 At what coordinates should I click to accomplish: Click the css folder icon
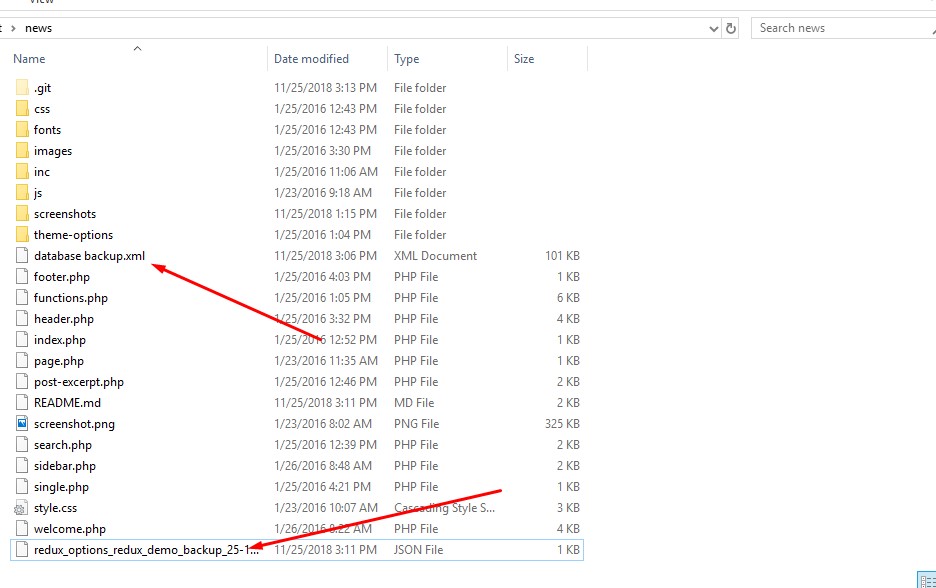pos(22,109)
